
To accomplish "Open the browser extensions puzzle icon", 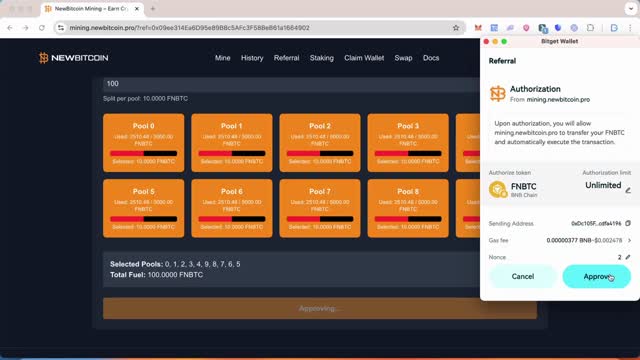I will point(590,28).
